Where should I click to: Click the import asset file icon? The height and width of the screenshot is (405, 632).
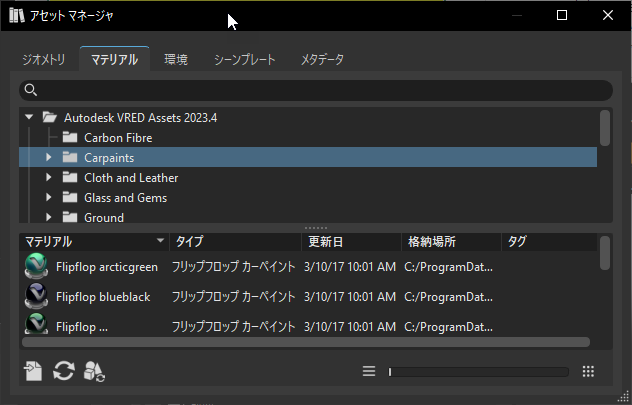click(33, 371)
